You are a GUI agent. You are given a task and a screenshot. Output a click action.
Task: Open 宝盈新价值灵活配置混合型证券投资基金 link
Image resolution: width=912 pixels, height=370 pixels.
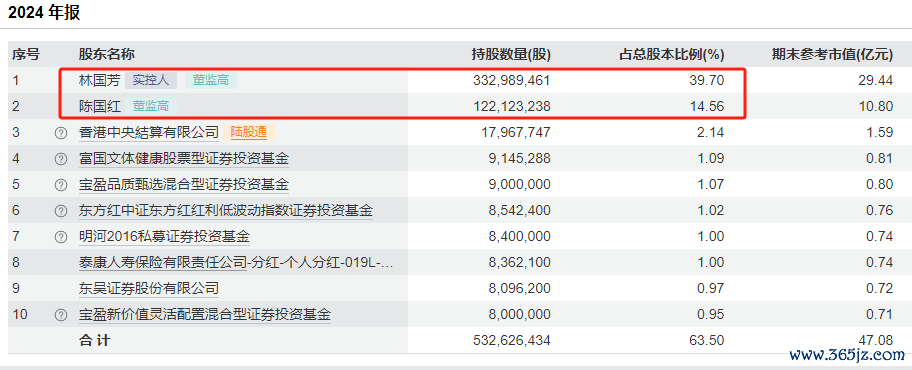pyautogui.click(x=205, y=315)
